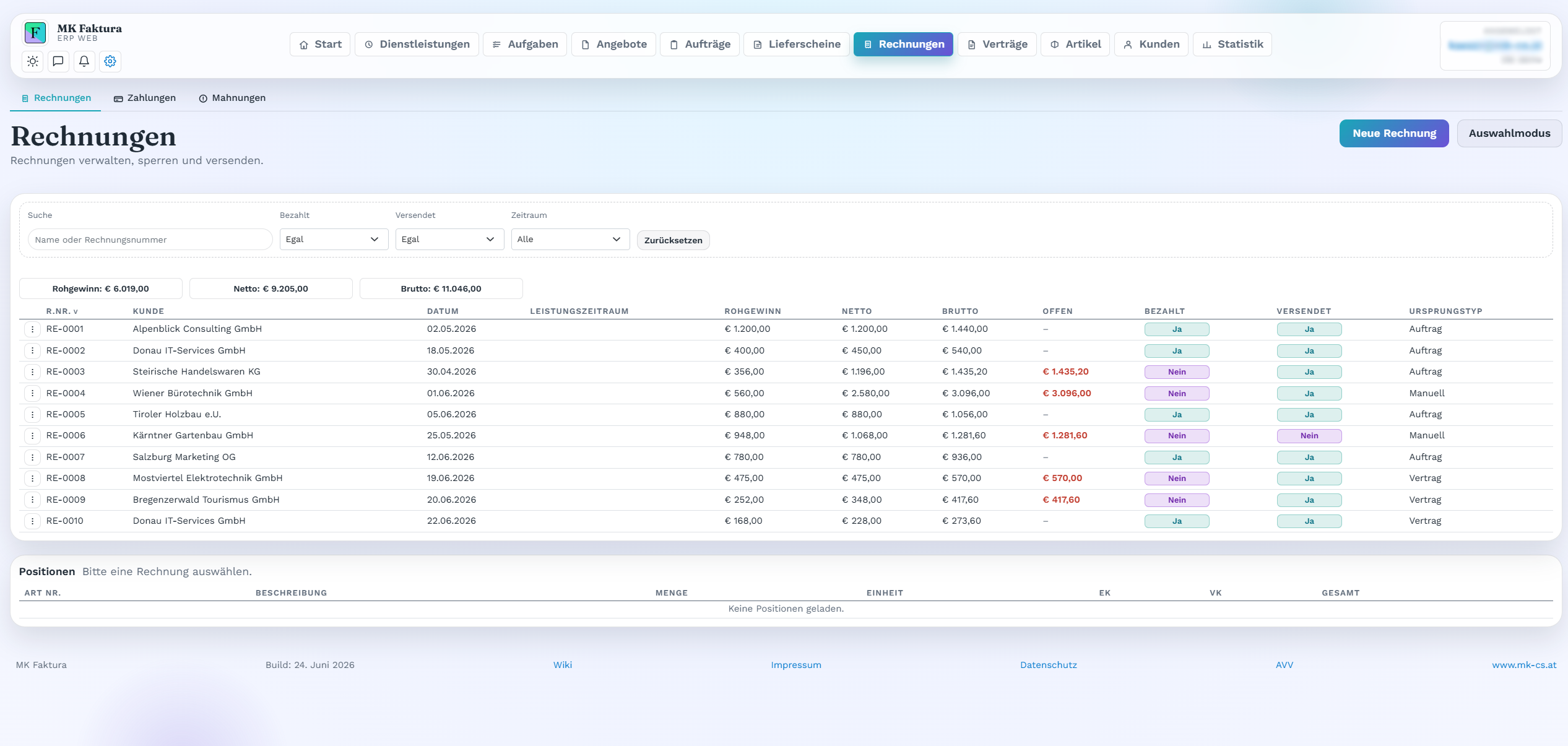Open the Lieferscheine section
Image resolution: width=1568 pixels, height=746 pixels.
click(x=797, y=45)
